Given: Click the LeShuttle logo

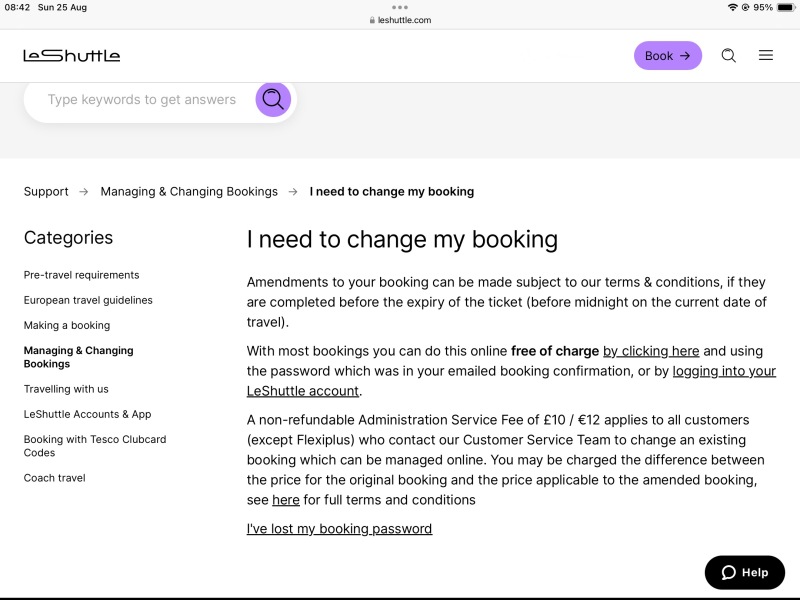Looking at the screenshot, I should 72,55.
